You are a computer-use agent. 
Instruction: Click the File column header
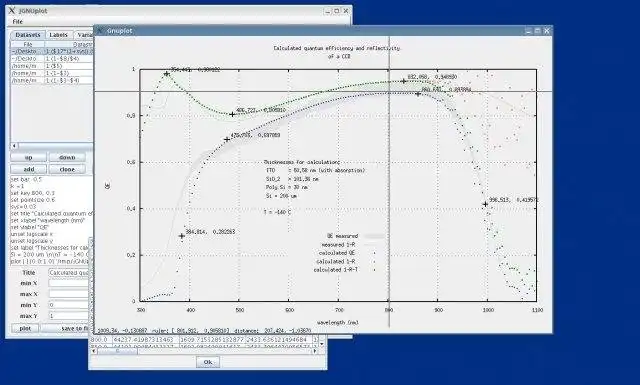click(27, 44)
